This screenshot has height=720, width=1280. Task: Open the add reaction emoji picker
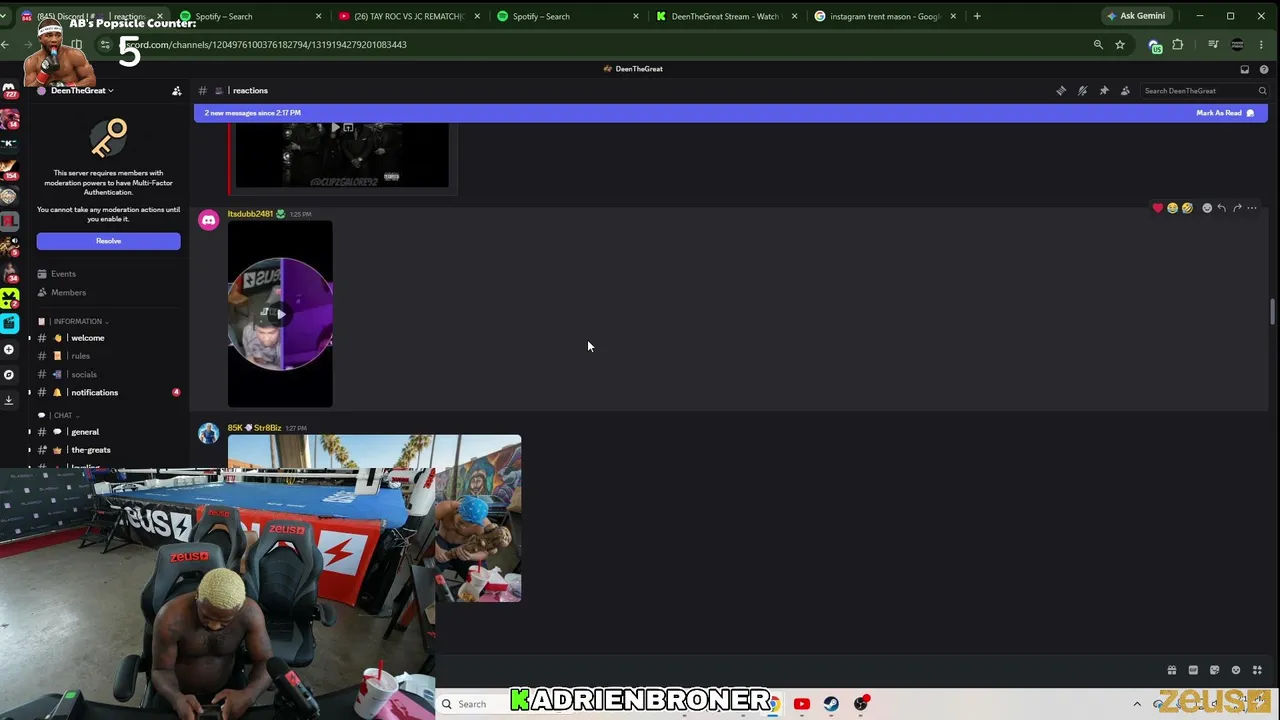[1207, 208]
